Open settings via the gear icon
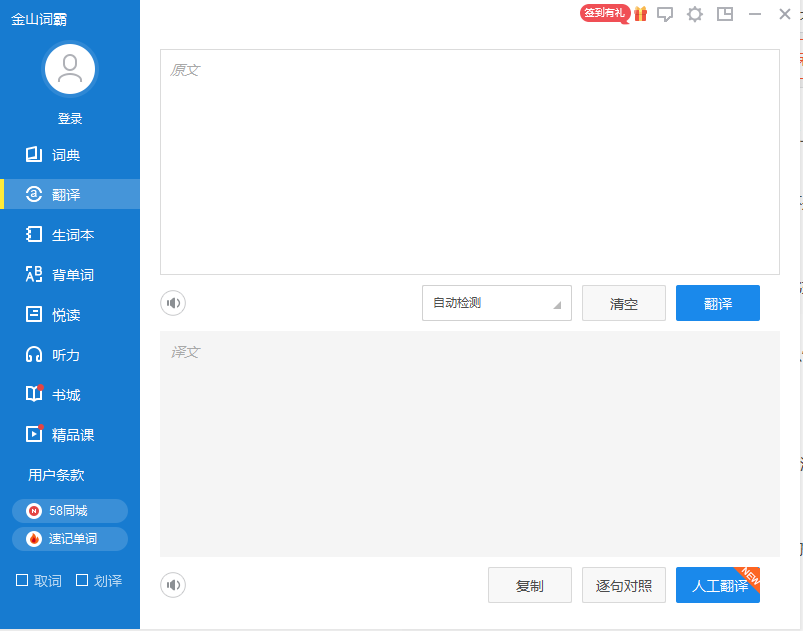 (x=695, y=14)
